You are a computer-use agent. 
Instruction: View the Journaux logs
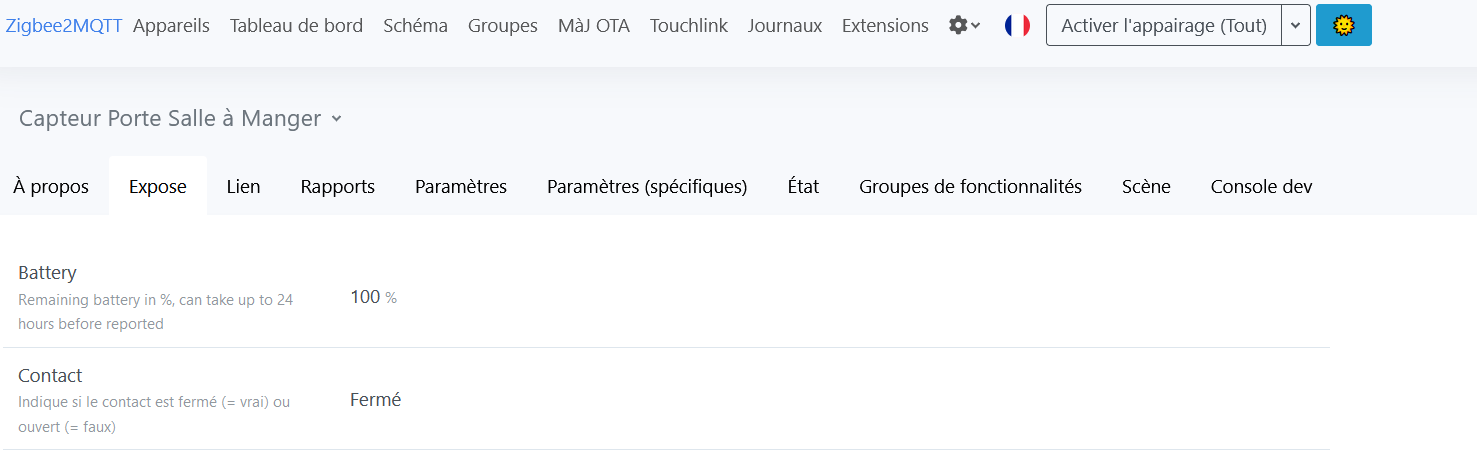785,26
